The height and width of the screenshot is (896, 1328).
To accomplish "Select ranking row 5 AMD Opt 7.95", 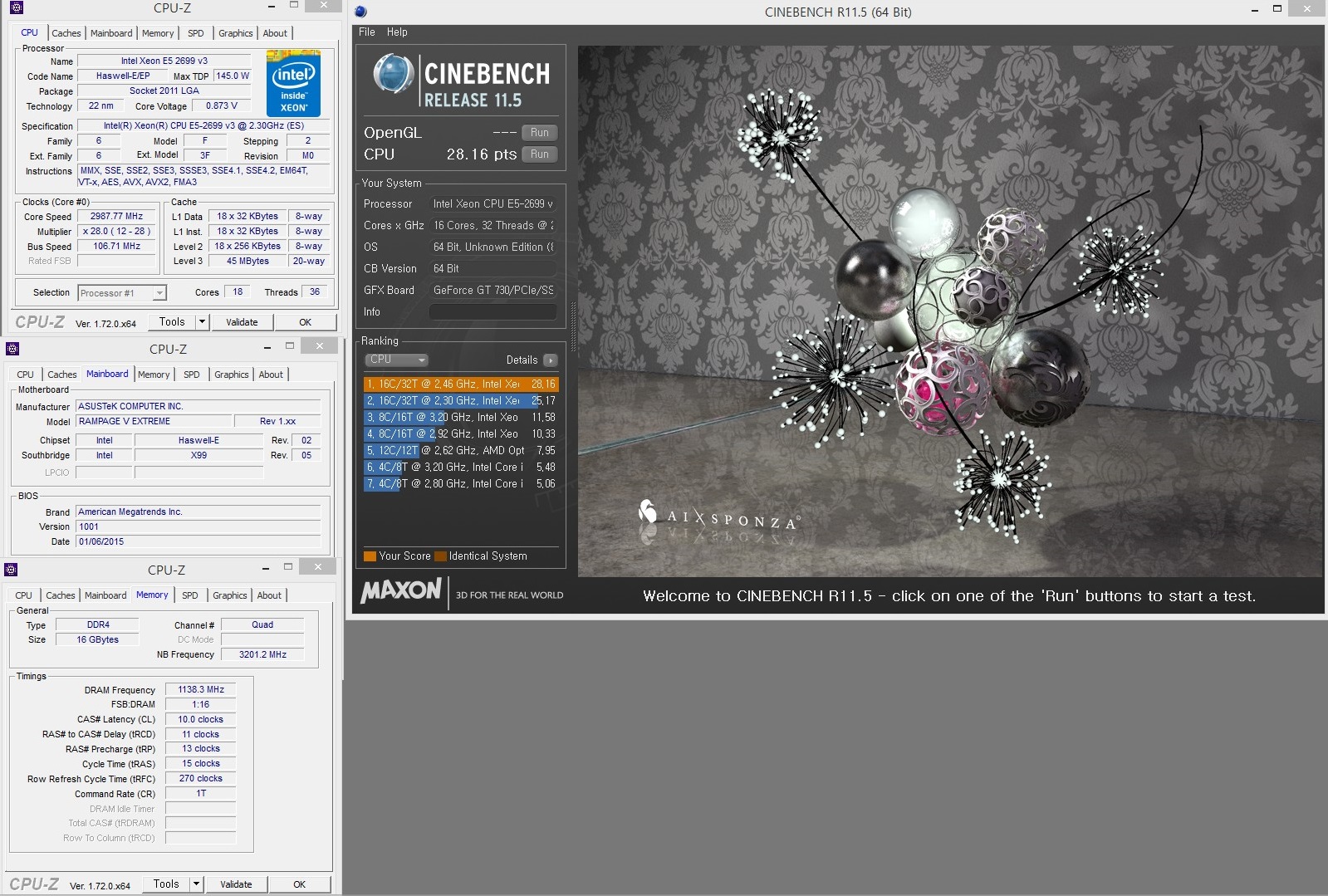I will 461,450.
